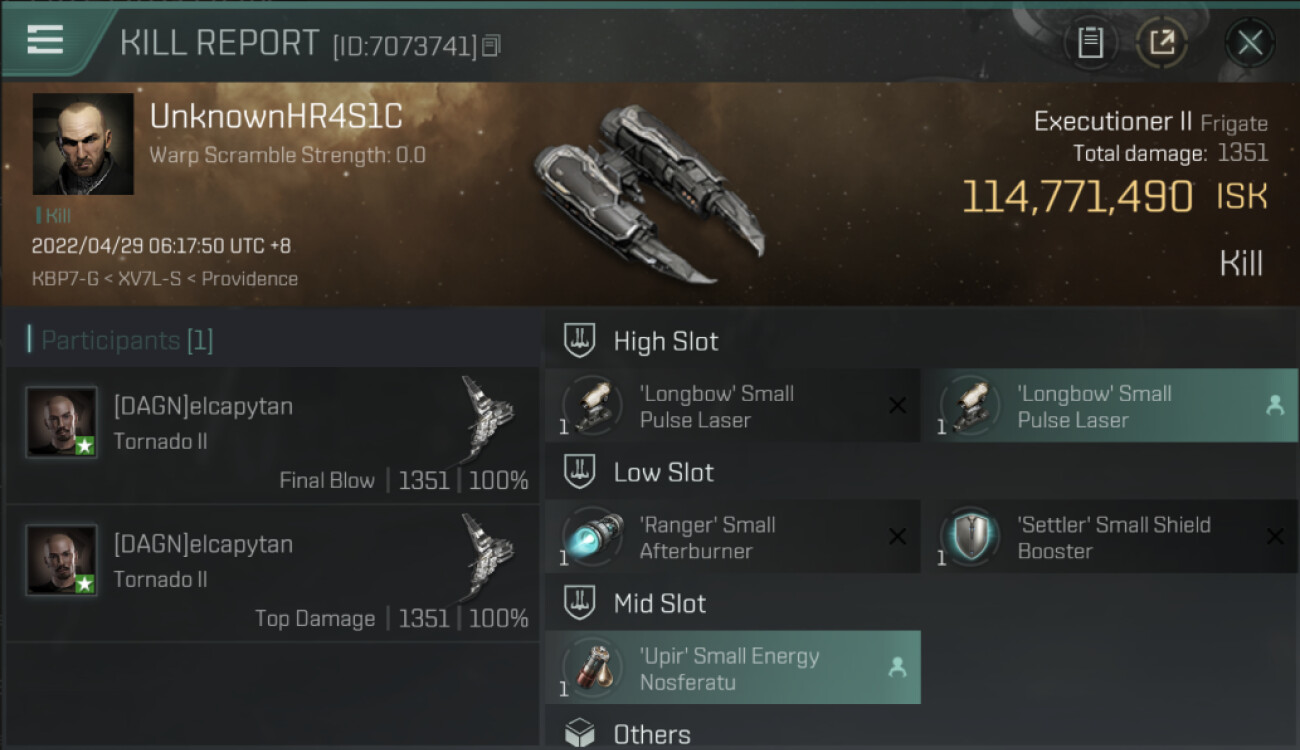
Task: Click the KBP7-G system location link
Action: coord(63,279)
